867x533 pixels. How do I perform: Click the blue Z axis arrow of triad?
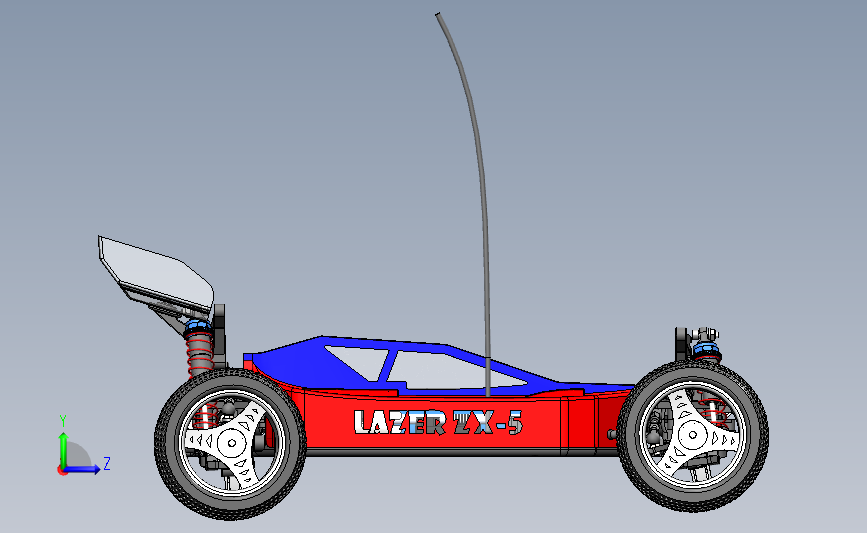click(x=83, y=469)
